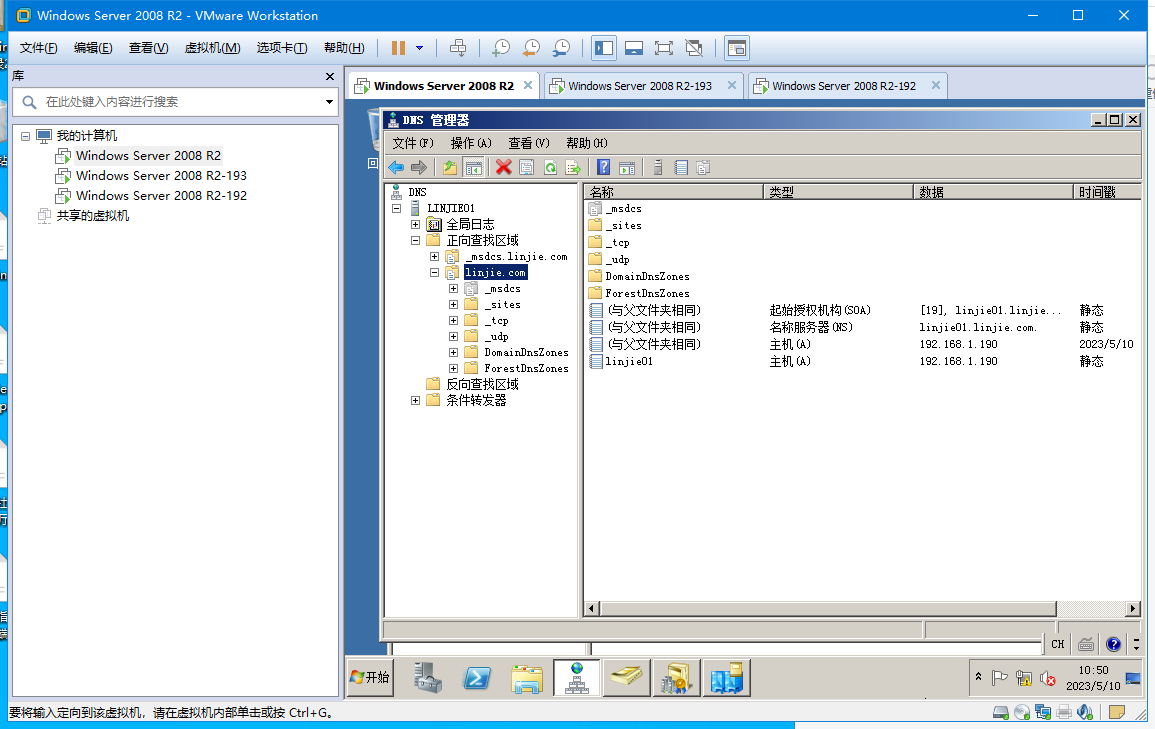Image resolution: width=1155 pixels, height=729 pixels.
Task: Expand the _msdcs.linjie.com zone
Action: click(x=435, y=256)
